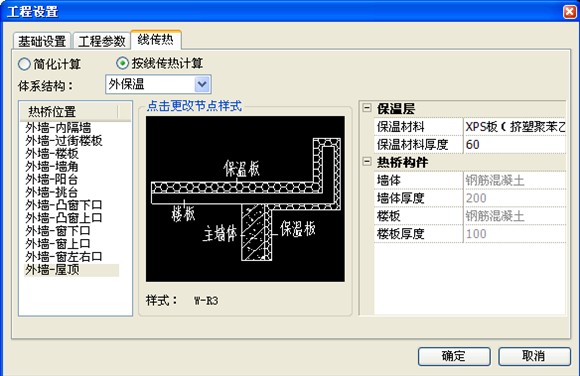Click the 取消 button
Screen dimensions: 580x376
[534, 356]
